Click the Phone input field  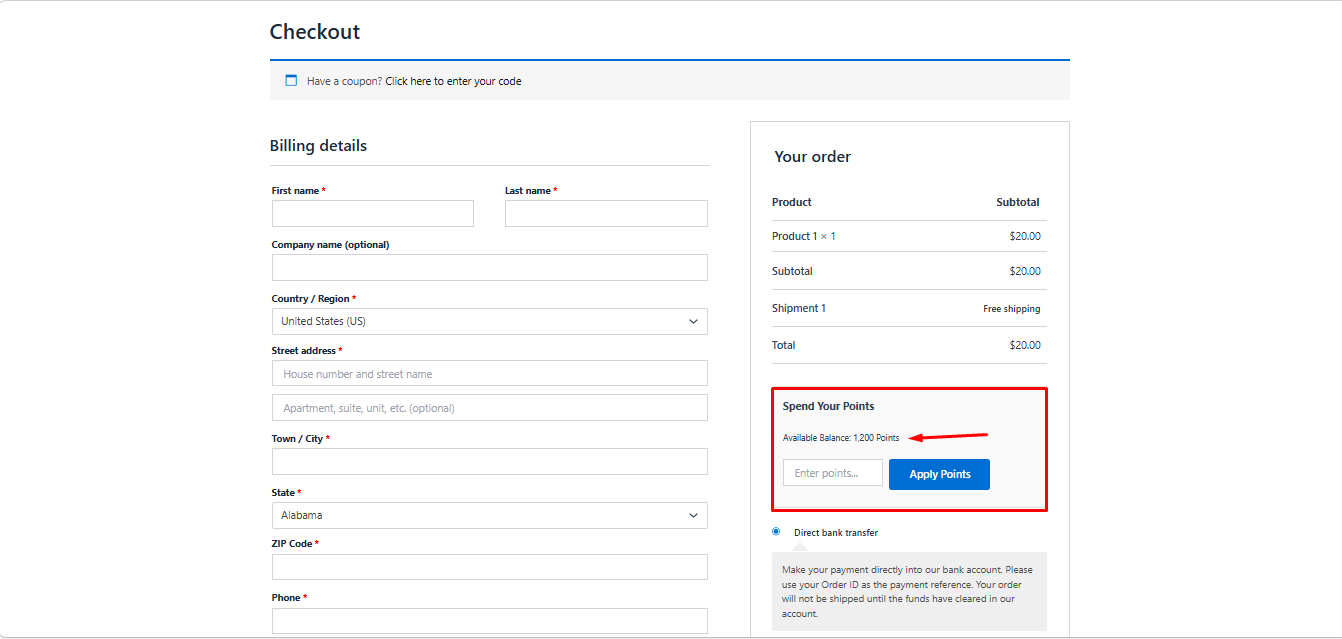490,621
